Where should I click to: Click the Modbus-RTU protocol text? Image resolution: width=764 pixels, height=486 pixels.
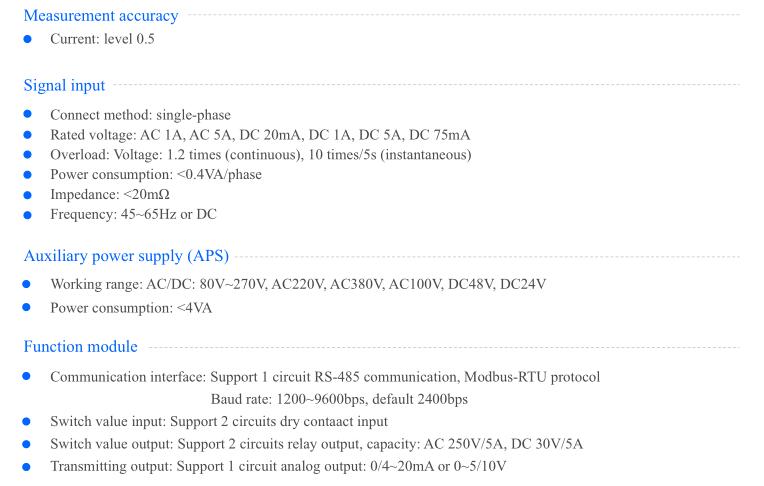point(532,377)
